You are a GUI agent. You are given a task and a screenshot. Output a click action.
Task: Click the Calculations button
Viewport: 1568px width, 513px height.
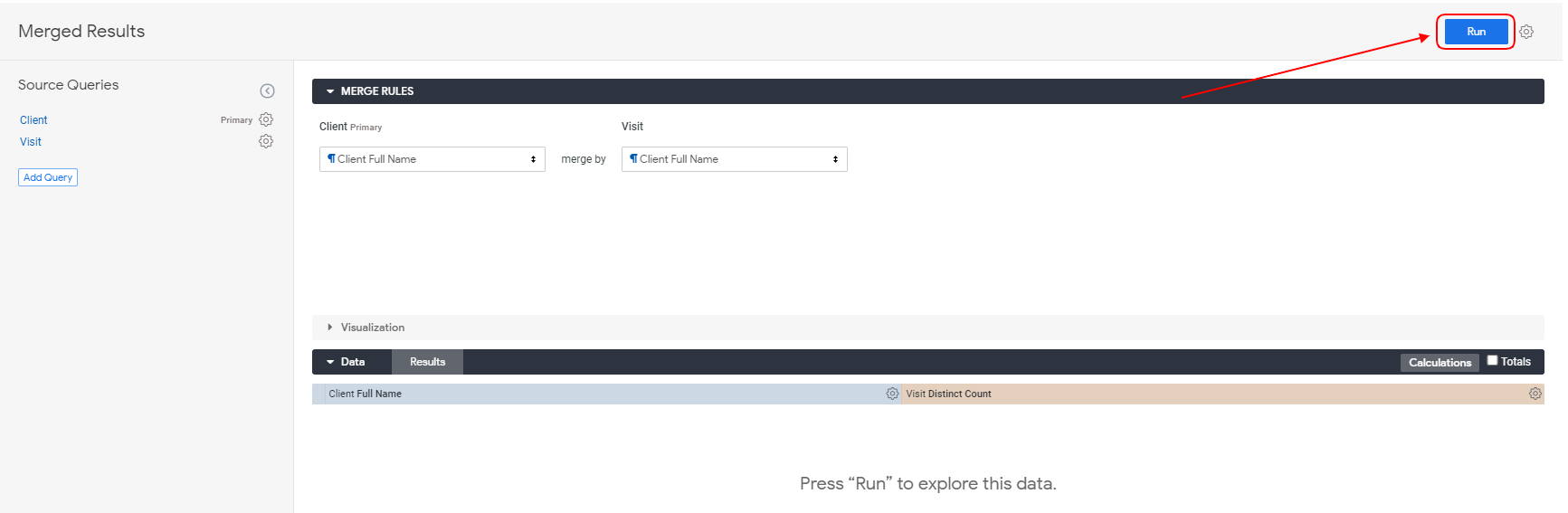point(1440,363)
